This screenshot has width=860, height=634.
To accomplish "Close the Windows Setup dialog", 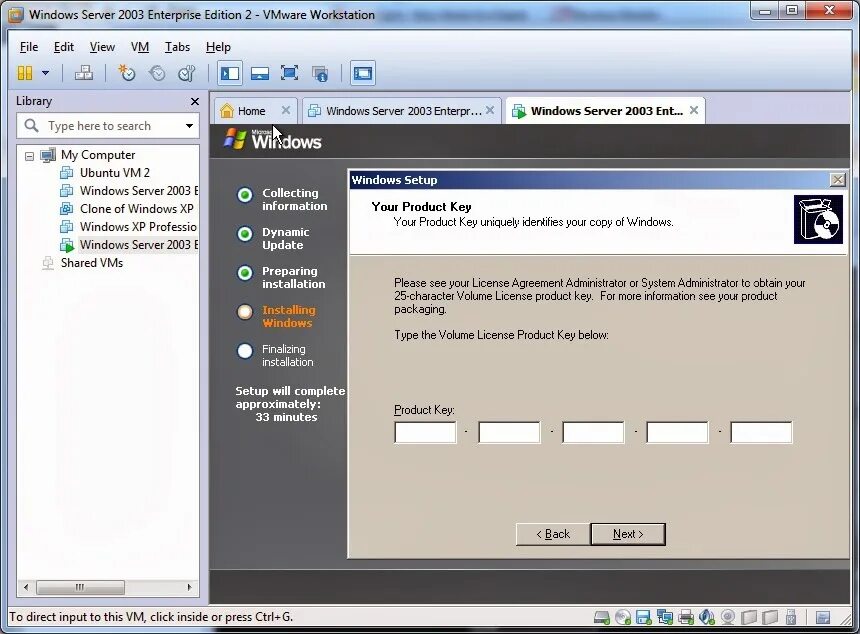I will point(838,180).
